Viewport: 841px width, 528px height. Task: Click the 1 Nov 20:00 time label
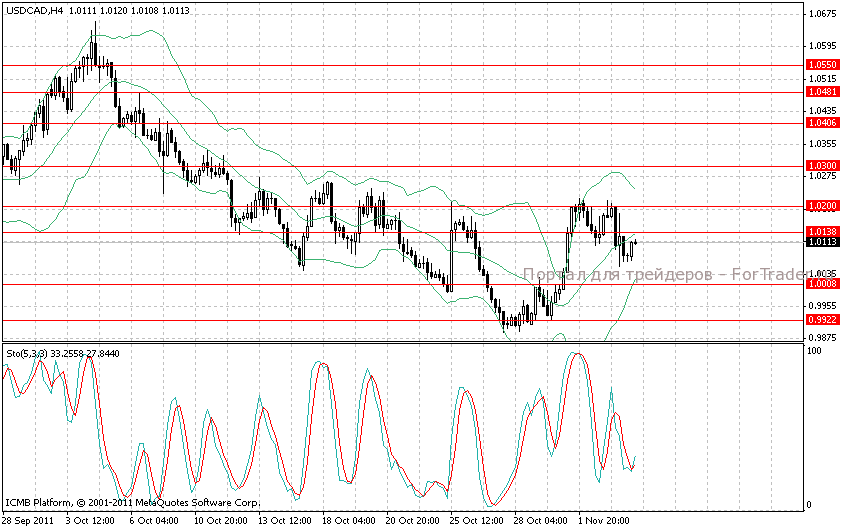604,521
